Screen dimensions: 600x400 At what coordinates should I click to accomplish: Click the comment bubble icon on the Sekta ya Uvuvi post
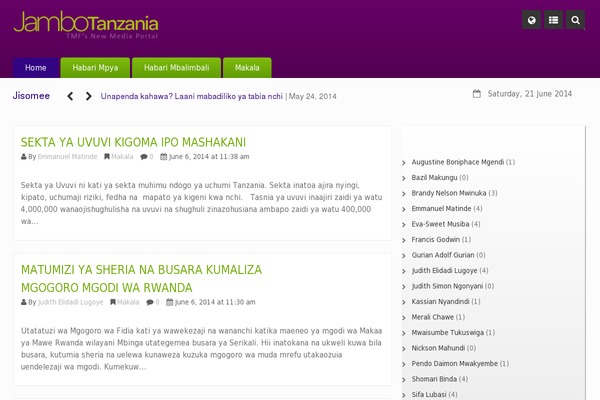tap(144, 157)
